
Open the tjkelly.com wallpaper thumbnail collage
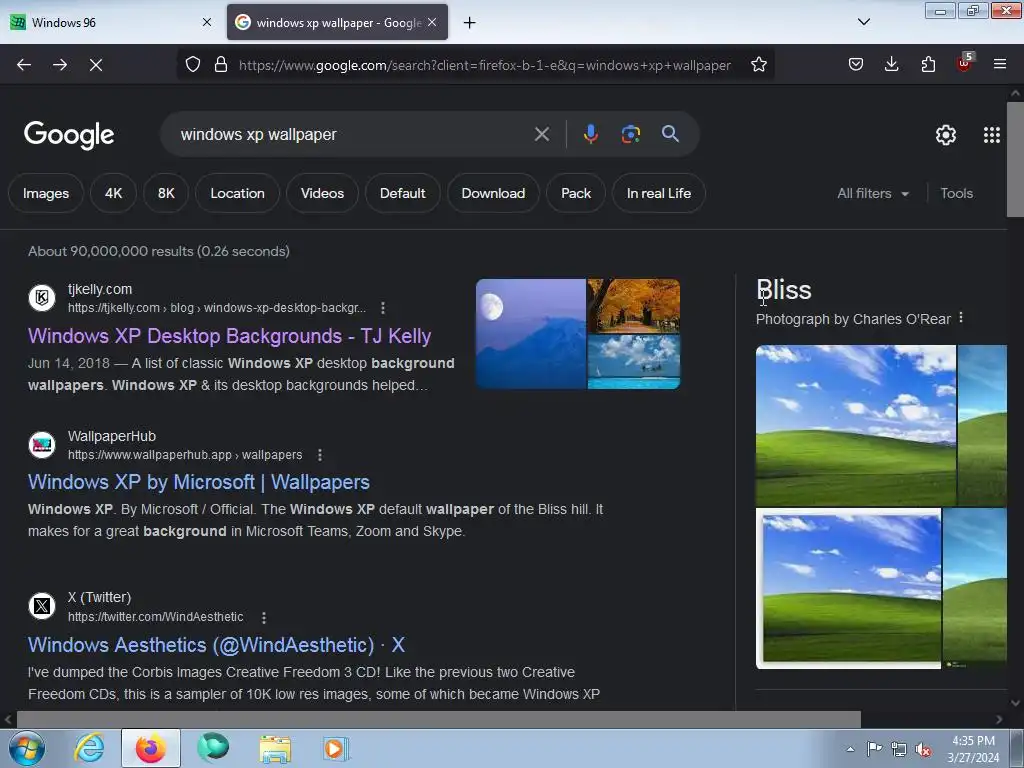click(578, 334)
